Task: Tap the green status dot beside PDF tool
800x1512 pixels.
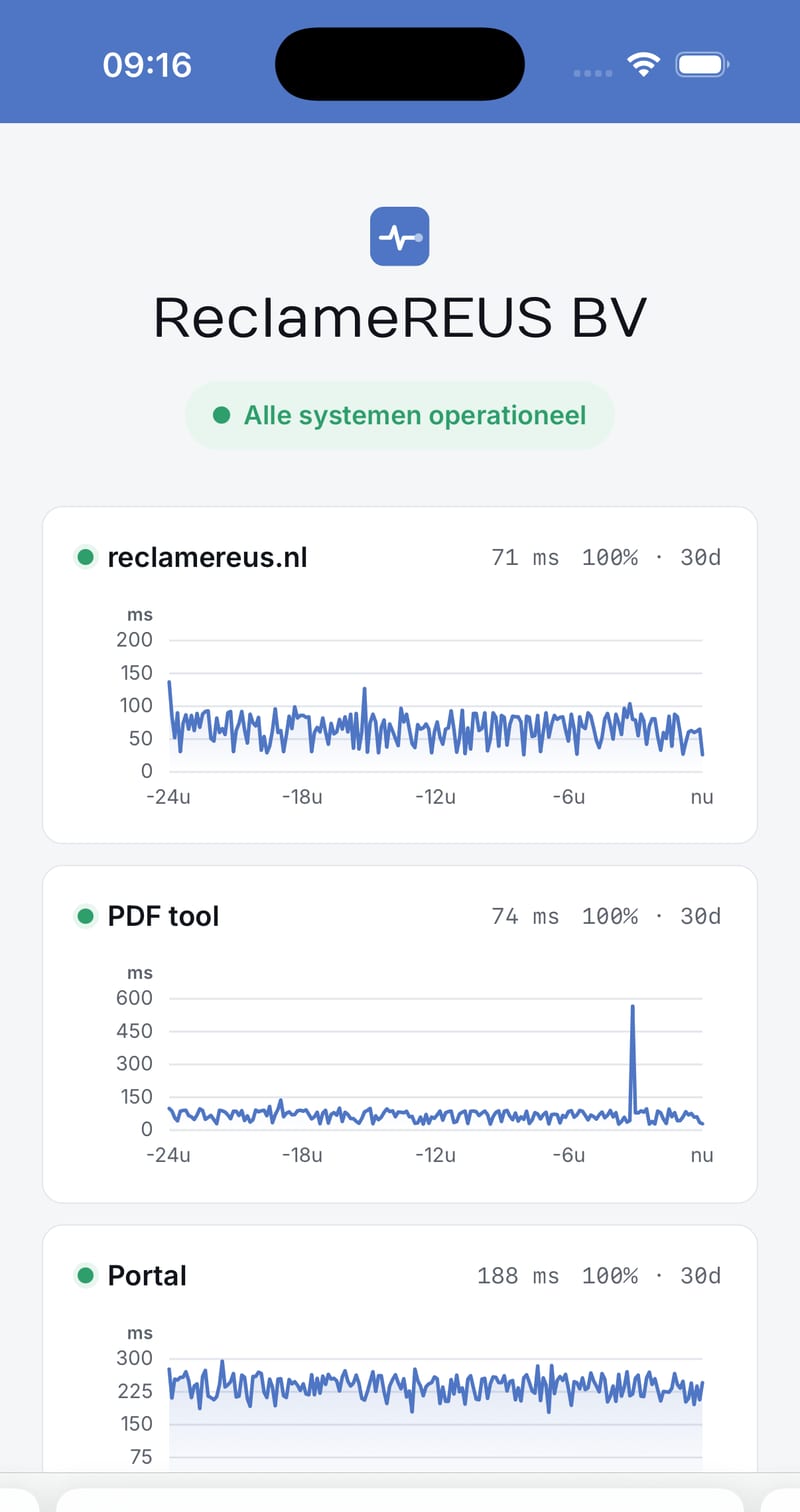Action: (85, 916)
